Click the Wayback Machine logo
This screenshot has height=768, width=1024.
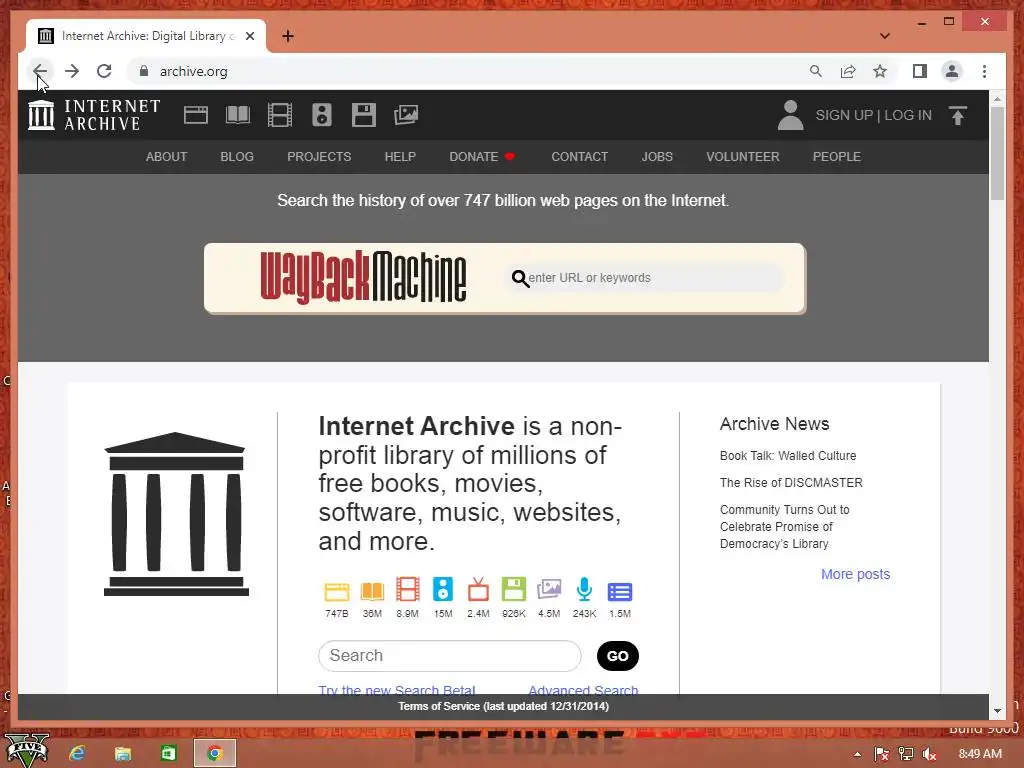pos(363,278)
